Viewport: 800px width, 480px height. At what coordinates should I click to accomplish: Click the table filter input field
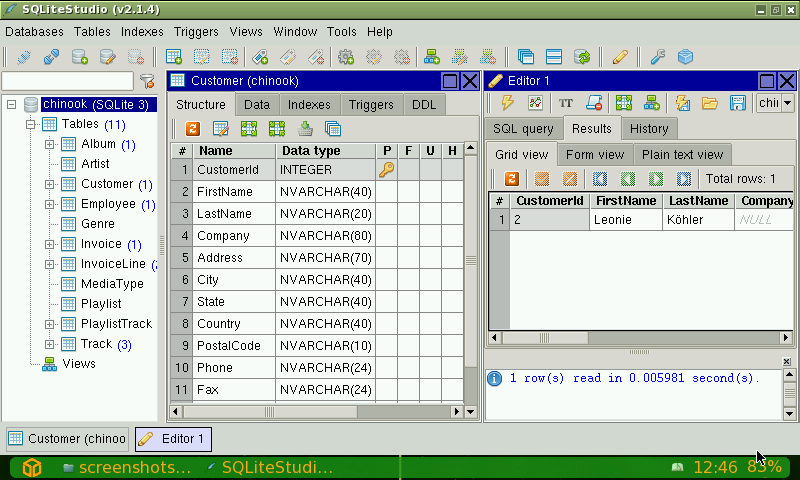pyautogui.click(x=68, y=81)
